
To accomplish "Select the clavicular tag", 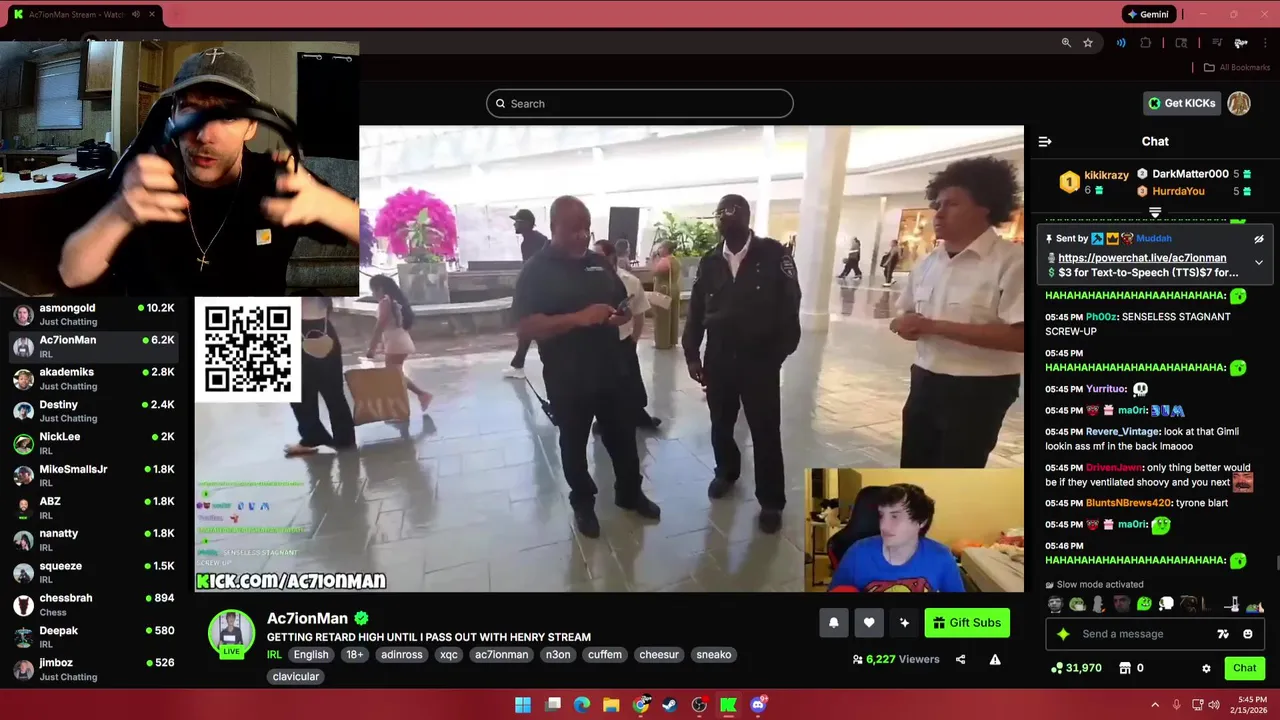I will [x=296, y=677].
